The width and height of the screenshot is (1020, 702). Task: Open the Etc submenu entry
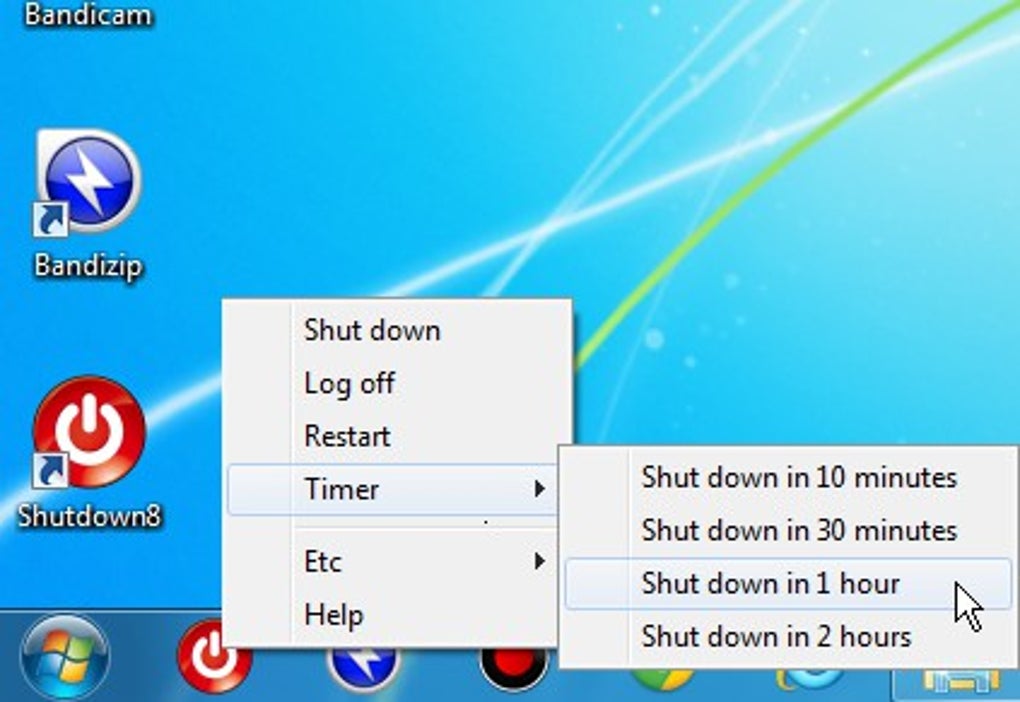pos(392,561)
